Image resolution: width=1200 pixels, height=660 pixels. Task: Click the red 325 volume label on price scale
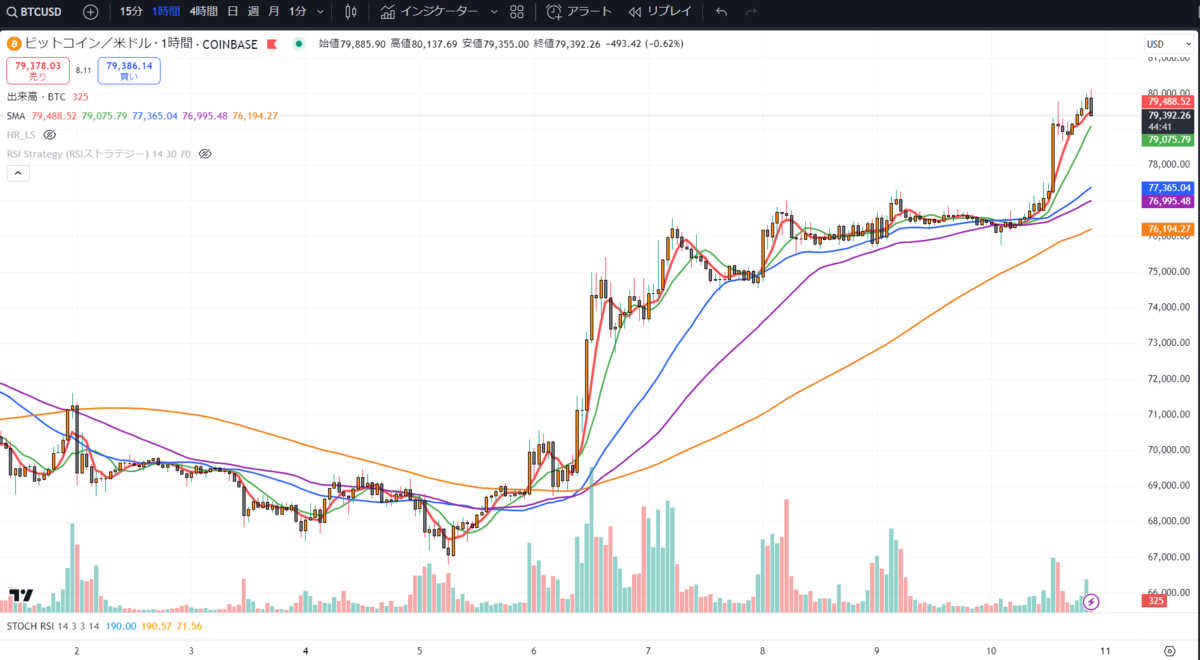[x=1152, y=600]
